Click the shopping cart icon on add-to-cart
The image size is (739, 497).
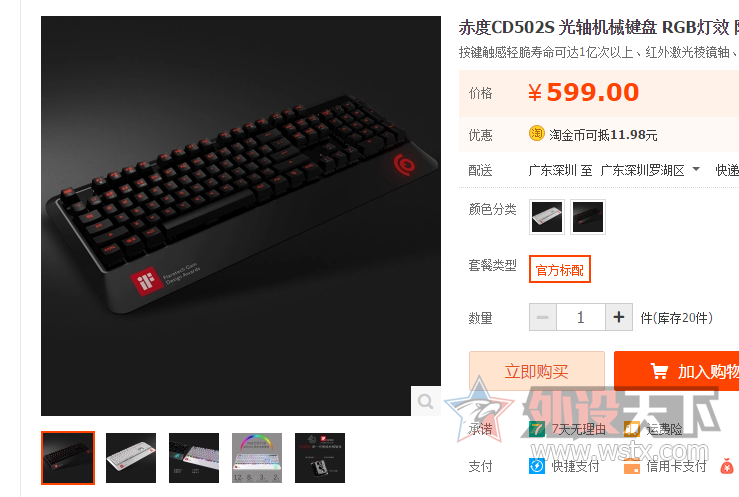(x=659, y=371)
